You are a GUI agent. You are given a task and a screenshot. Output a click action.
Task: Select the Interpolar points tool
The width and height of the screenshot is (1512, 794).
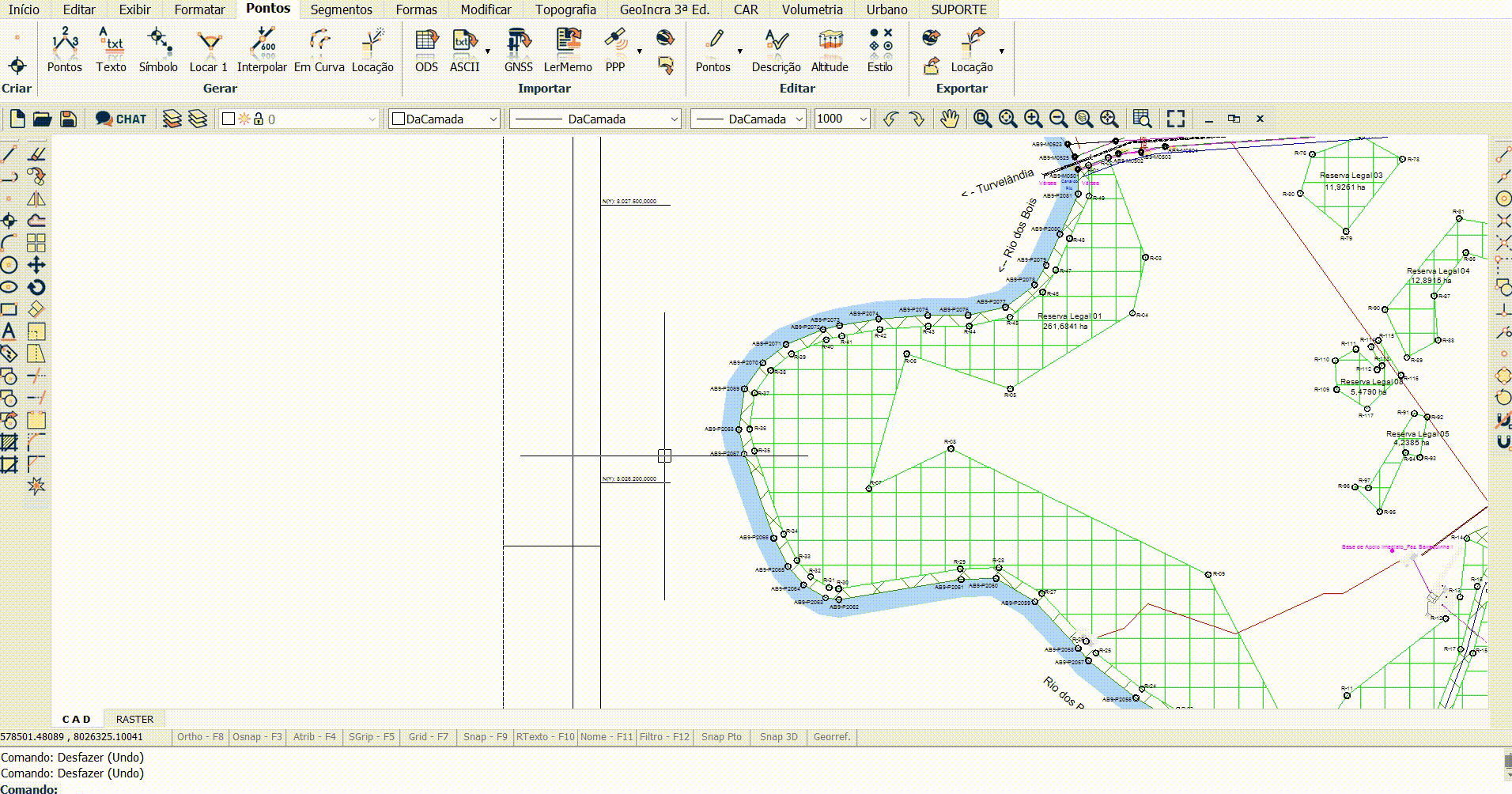pos(262,50)
